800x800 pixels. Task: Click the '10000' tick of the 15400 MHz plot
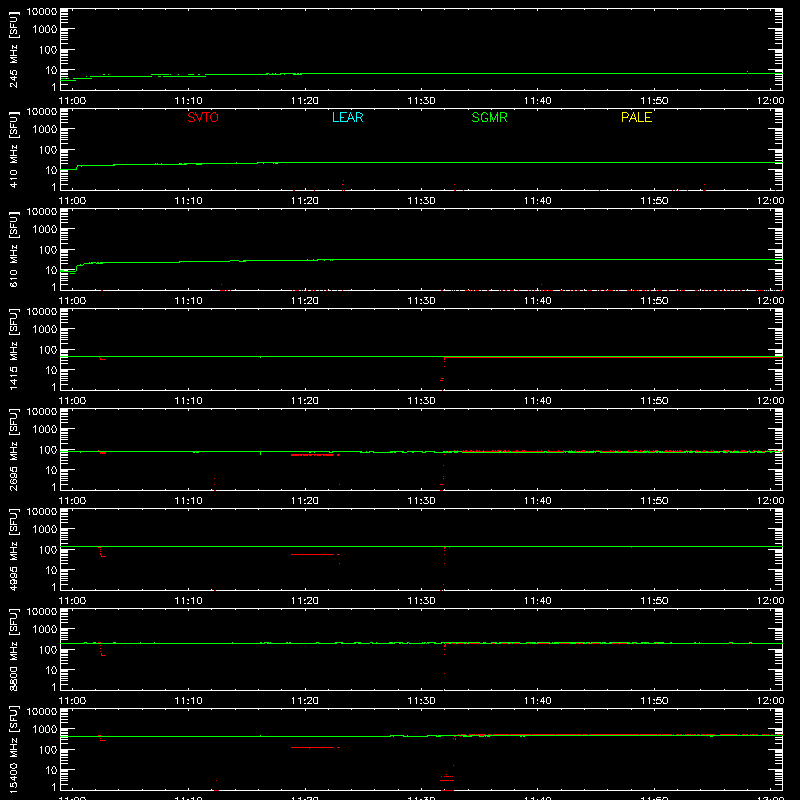coord(42,712)
